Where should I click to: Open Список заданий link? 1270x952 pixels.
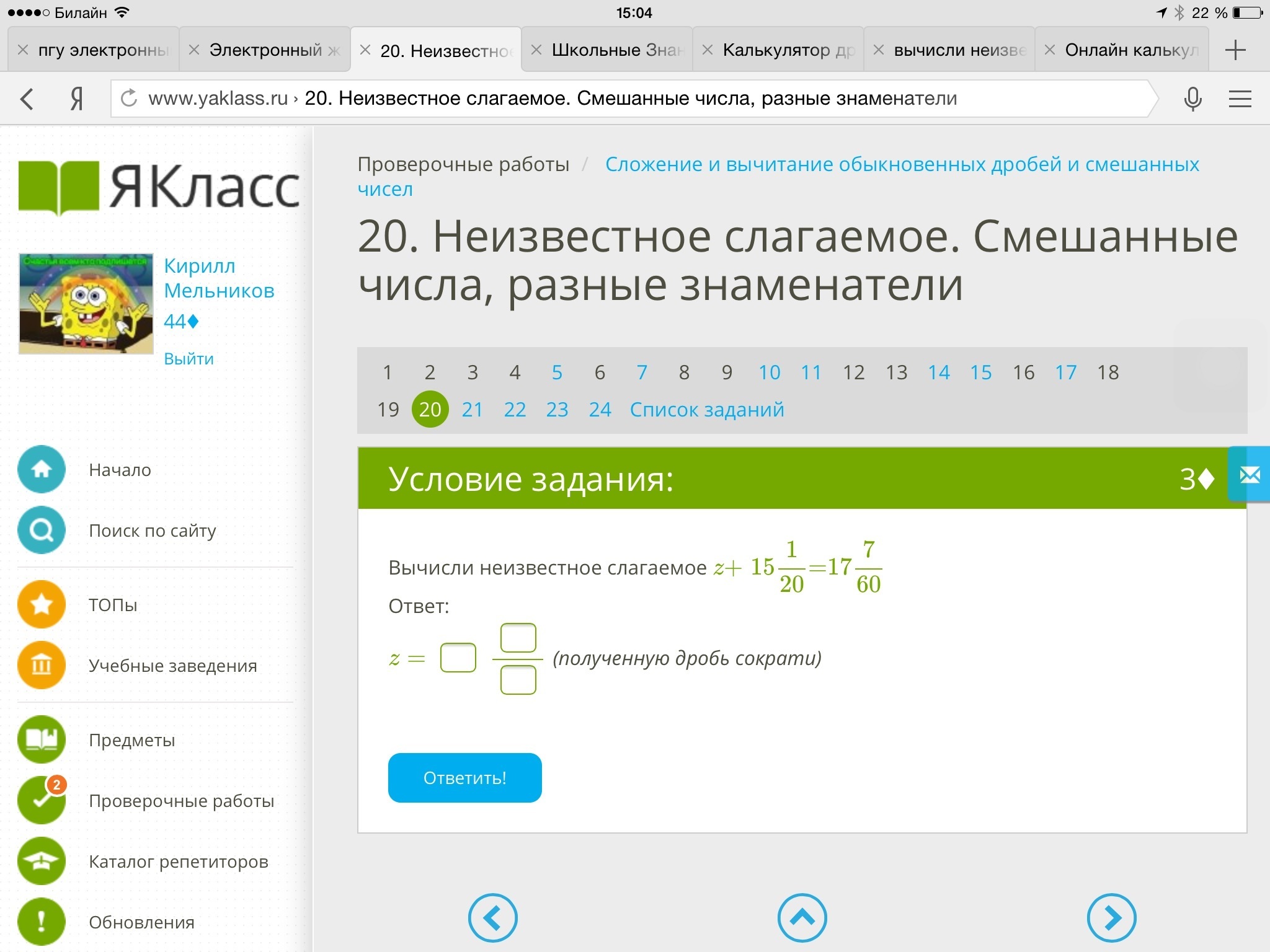(707, 410)
